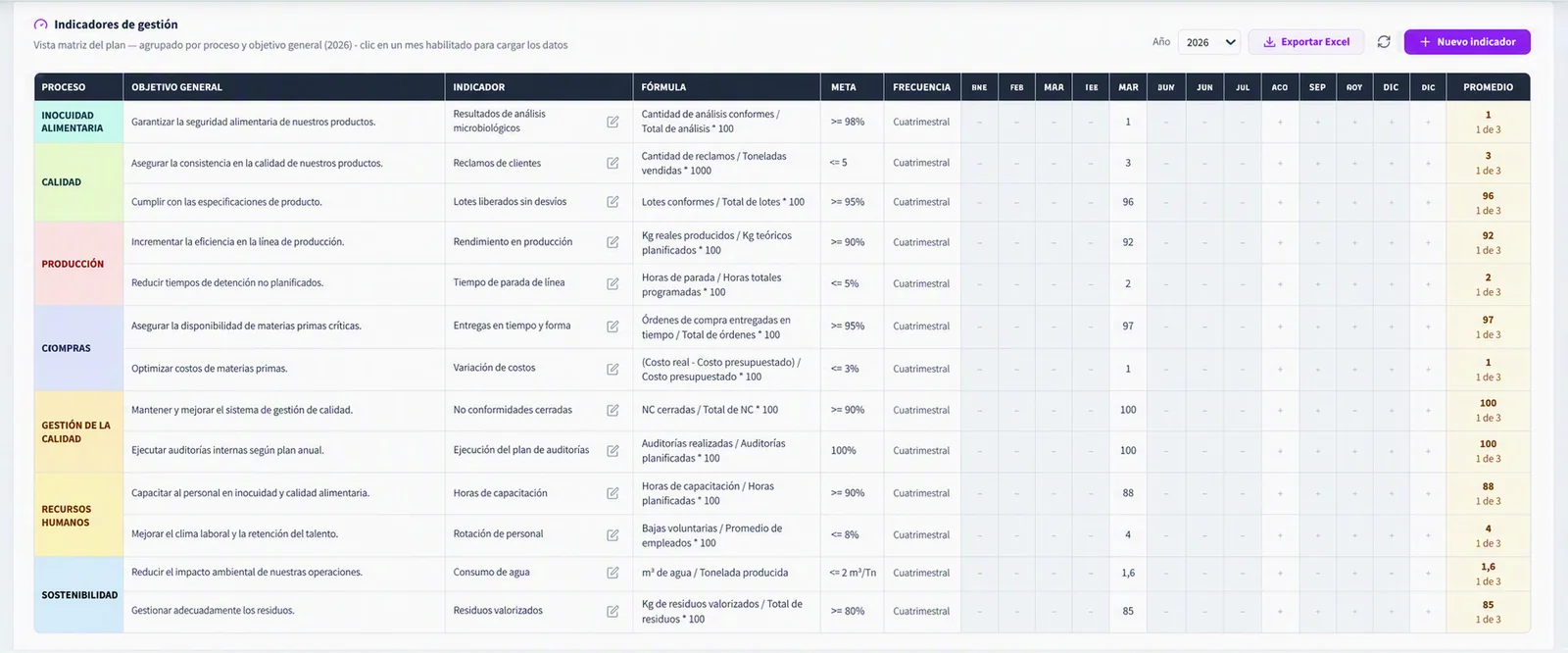Edit the Horas de capacitación indicator

pos(612,493)
